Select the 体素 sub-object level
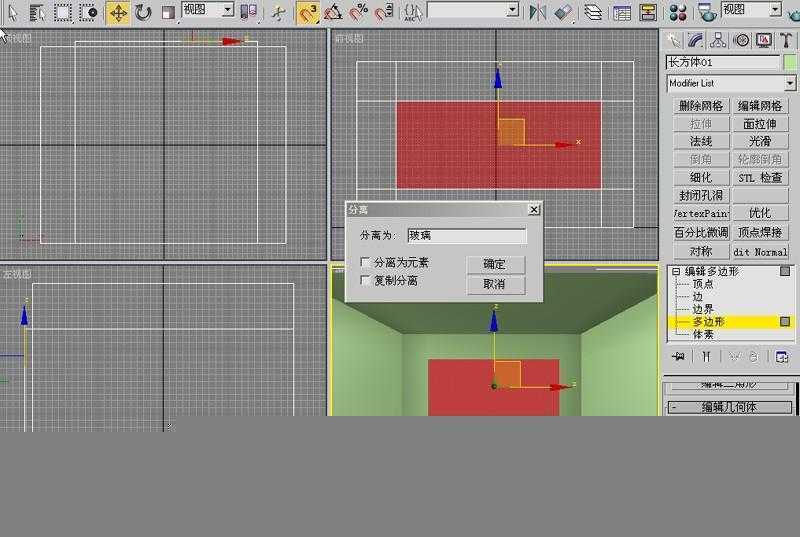Image resolution: width=800 pixels, height=537 pixels. point(703,335)
